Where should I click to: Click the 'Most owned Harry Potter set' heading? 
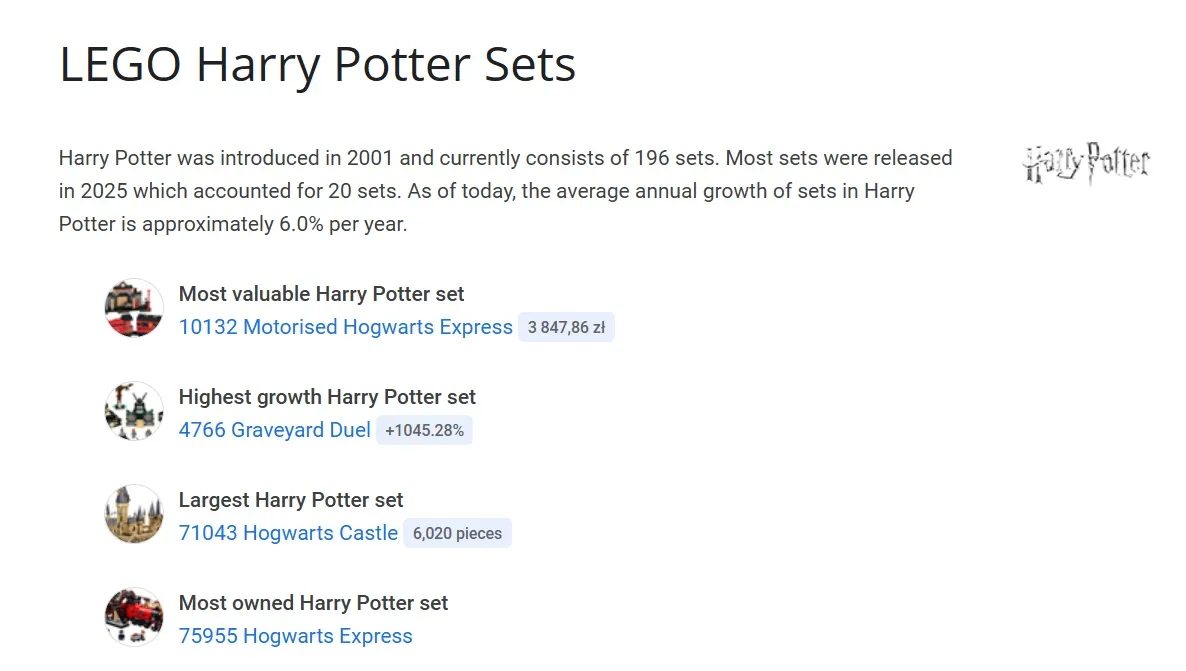tap(313, 603)
